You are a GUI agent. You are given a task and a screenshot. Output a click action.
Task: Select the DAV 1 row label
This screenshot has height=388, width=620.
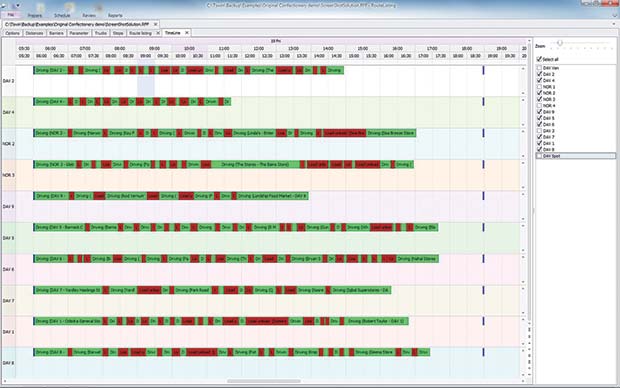pyautogui.click(x=8, y=332)
